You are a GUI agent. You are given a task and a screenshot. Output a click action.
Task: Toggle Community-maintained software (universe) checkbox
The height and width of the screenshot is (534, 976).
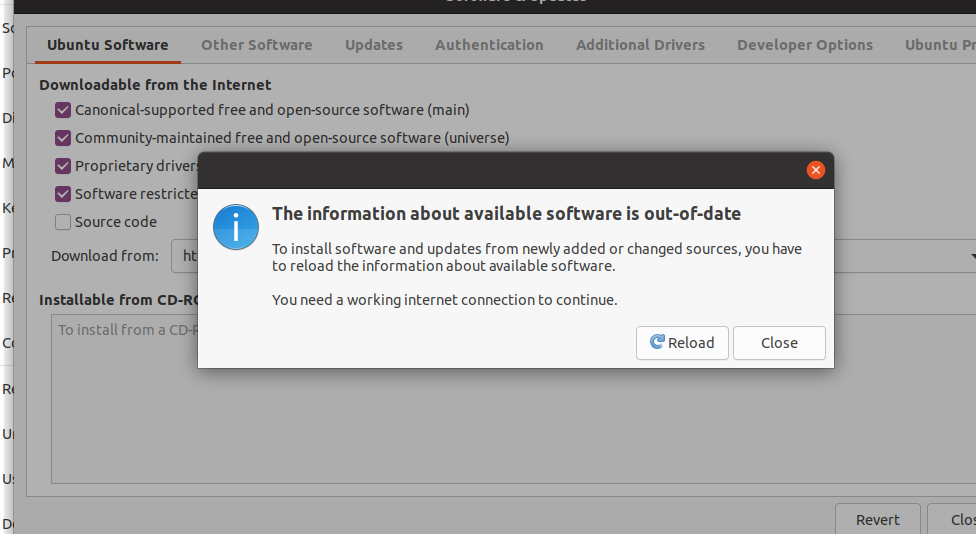tap(63, 138)
